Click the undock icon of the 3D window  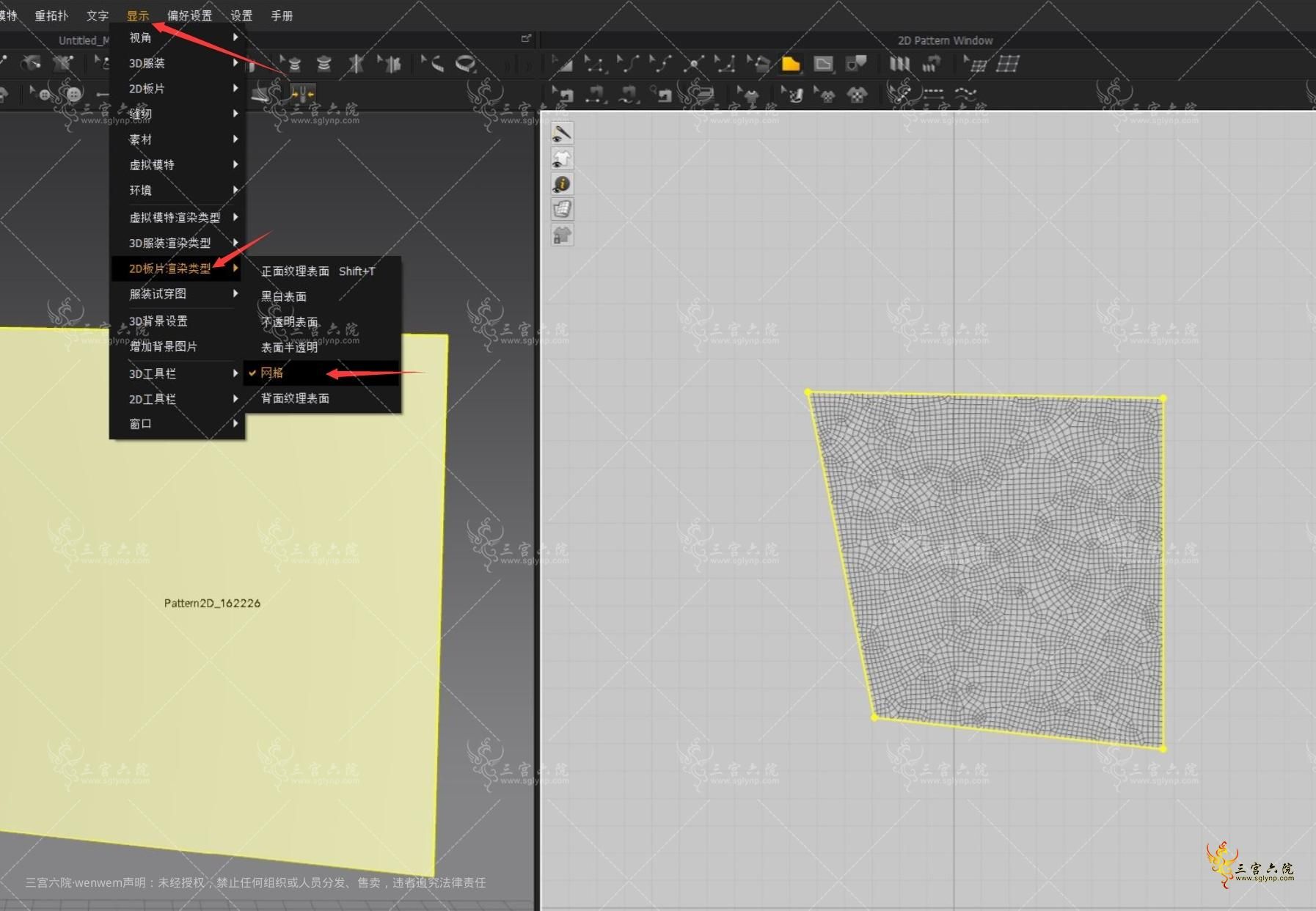click(526, 39)
